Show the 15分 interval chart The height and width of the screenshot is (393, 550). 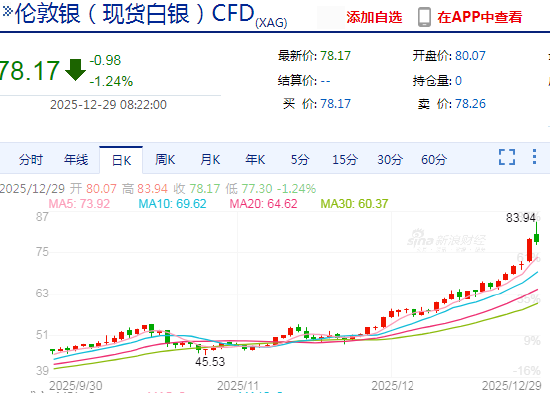[345, 160]
